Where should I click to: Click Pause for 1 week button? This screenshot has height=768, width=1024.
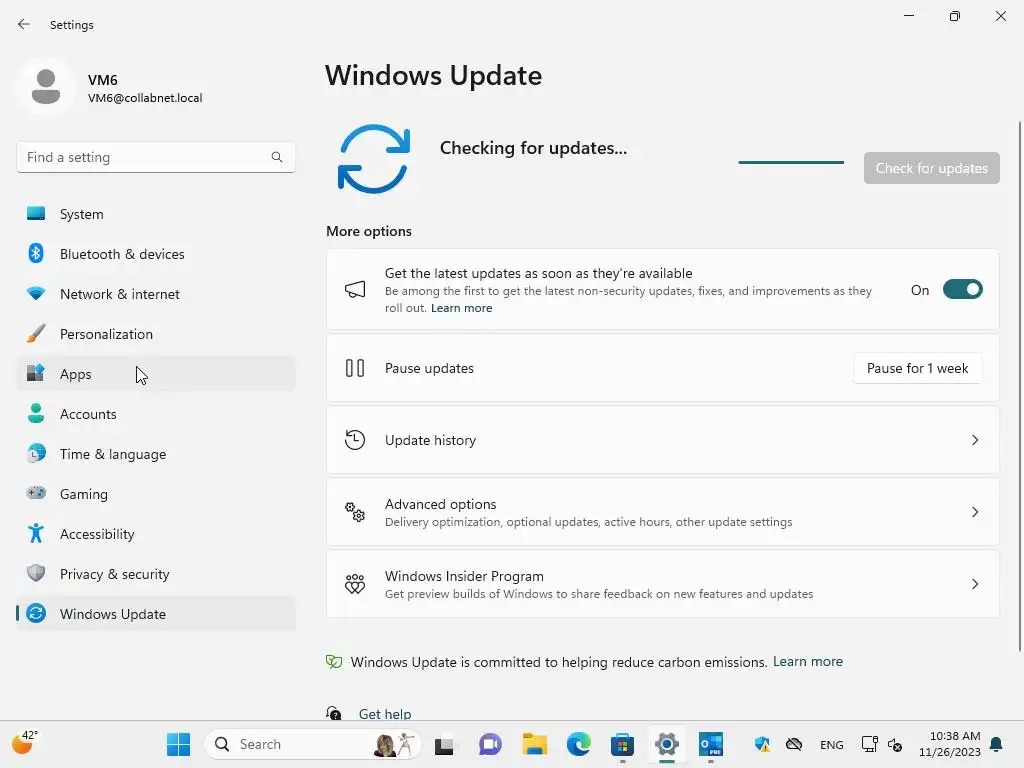917,368
